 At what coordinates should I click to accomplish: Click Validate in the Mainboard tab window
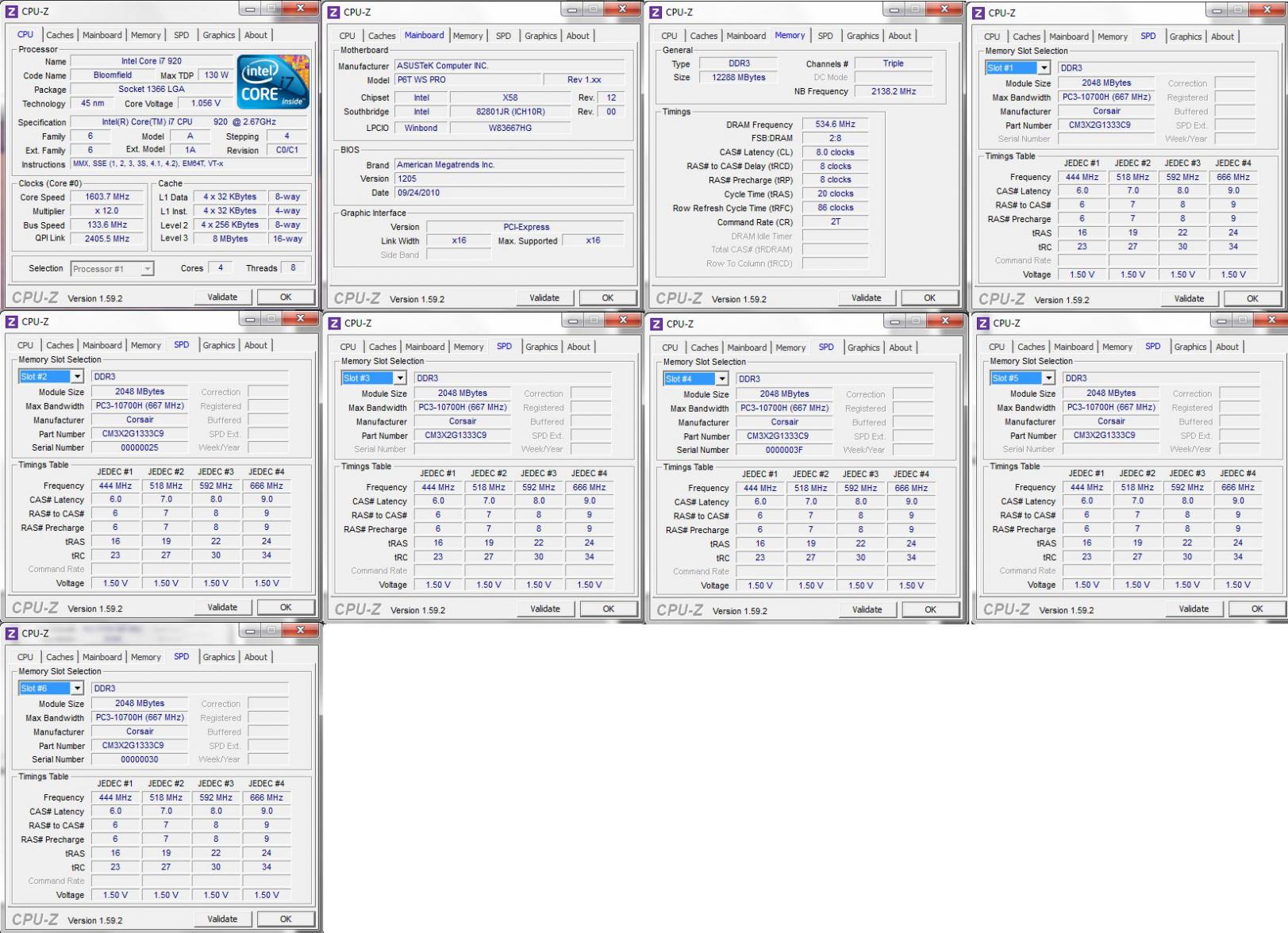pyautogui.click(x=544, y=298)
